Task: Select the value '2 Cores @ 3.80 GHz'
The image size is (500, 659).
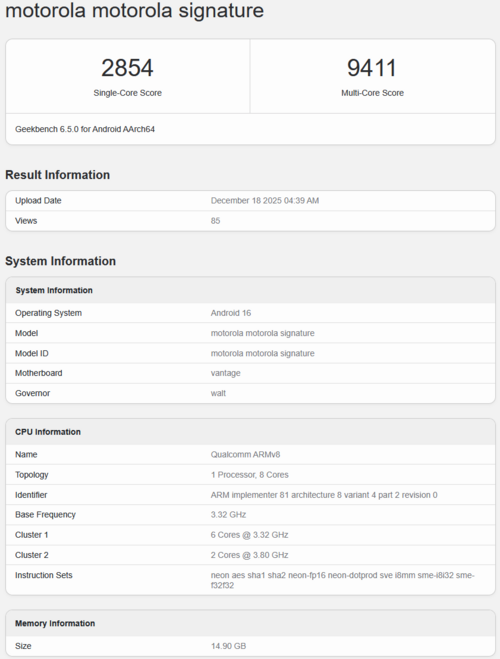Action: click(x=250, y=555)
